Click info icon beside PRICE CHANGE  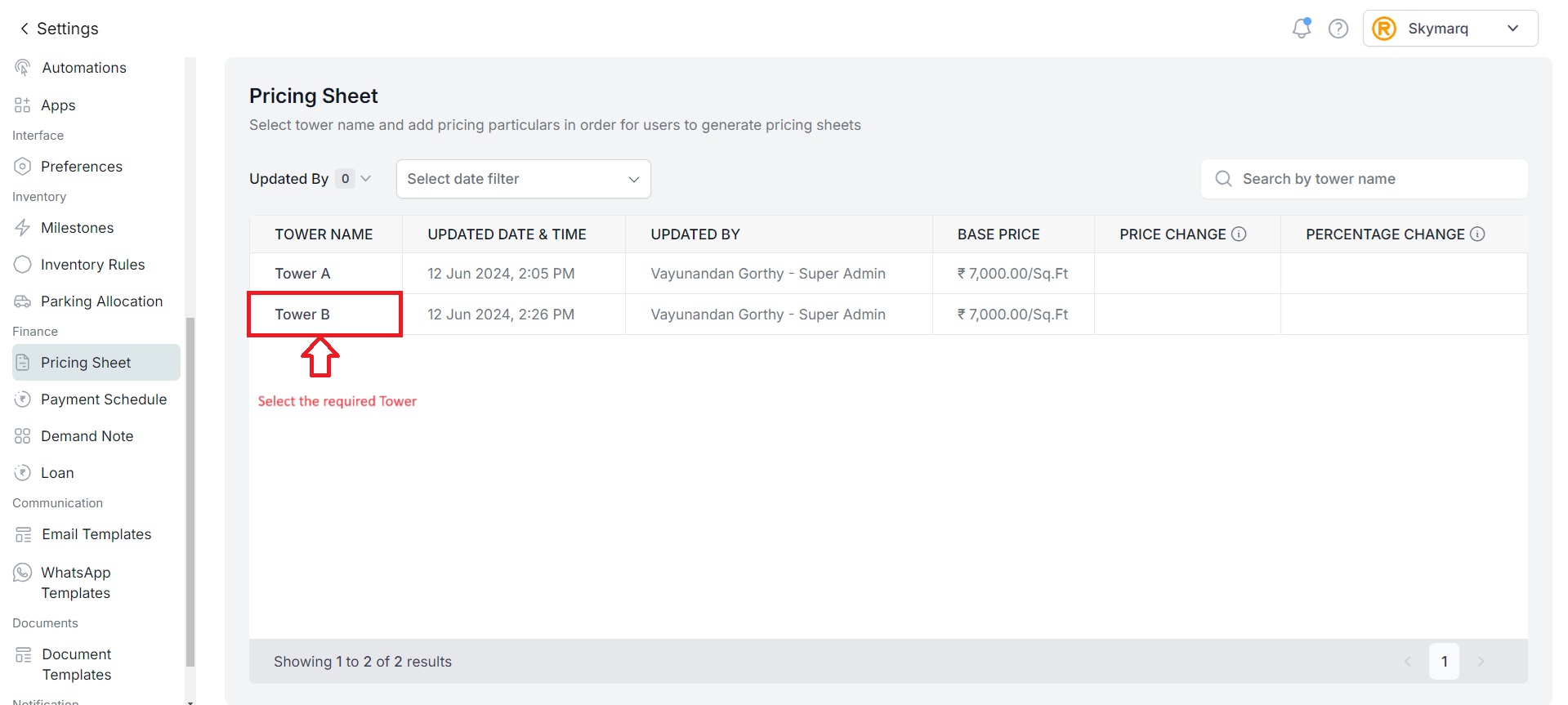coord(1239,234)
